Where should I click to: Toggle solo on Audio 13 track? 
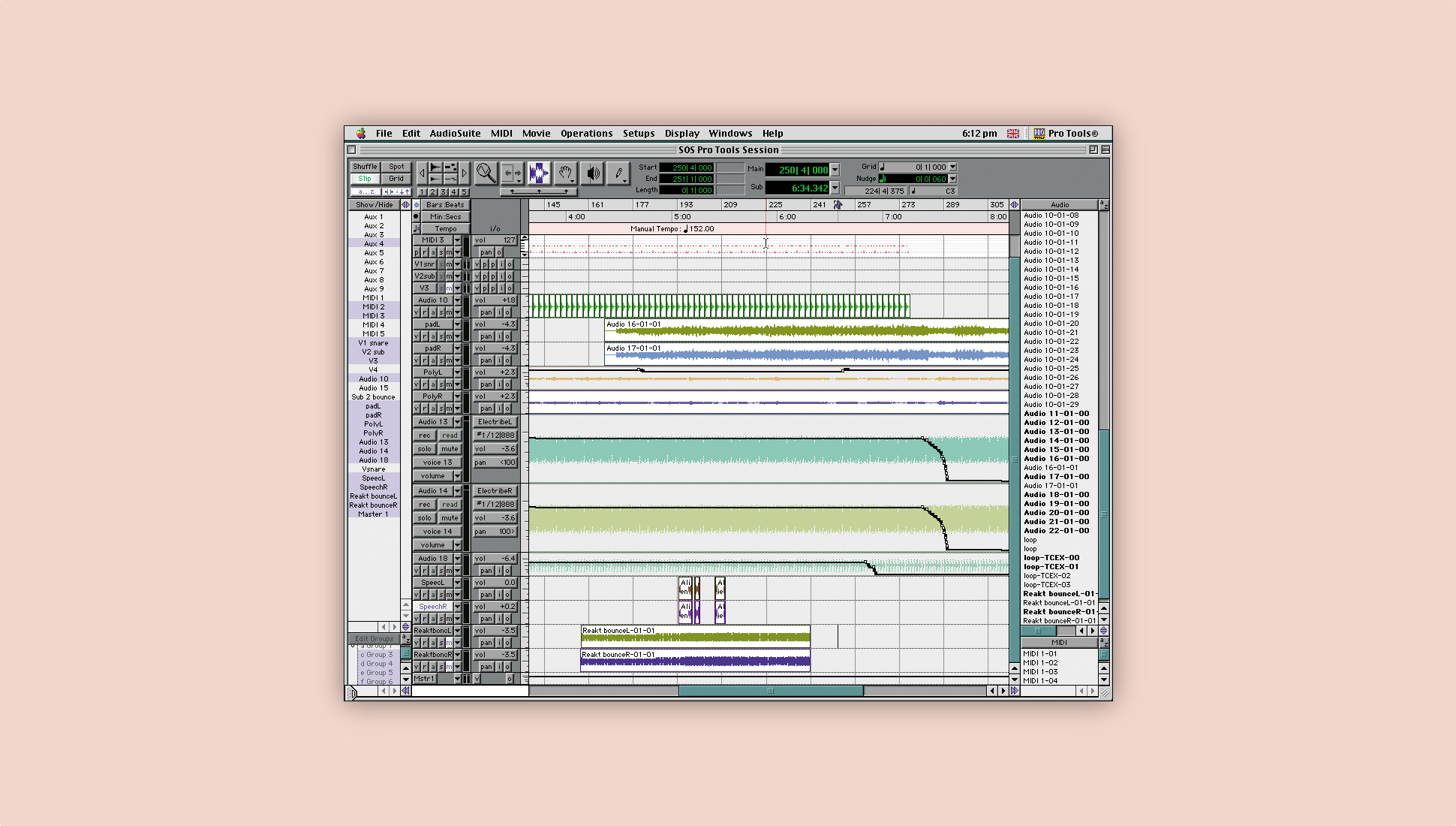[x=425, y=449]
